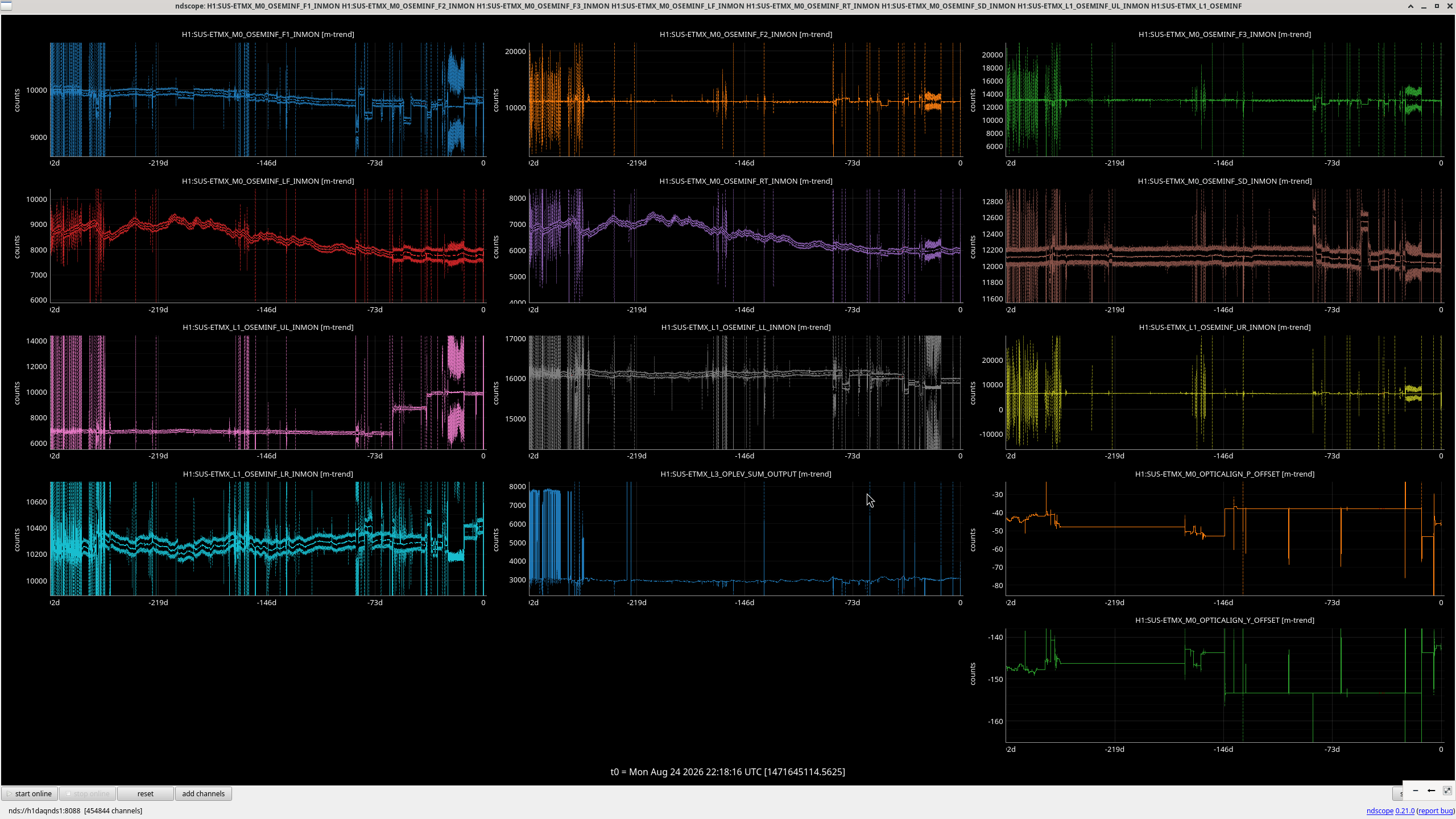Image resolution: width=1456 pixels, height=819 pixels.
Task: Click the stop online button
Action: [88, 793]
